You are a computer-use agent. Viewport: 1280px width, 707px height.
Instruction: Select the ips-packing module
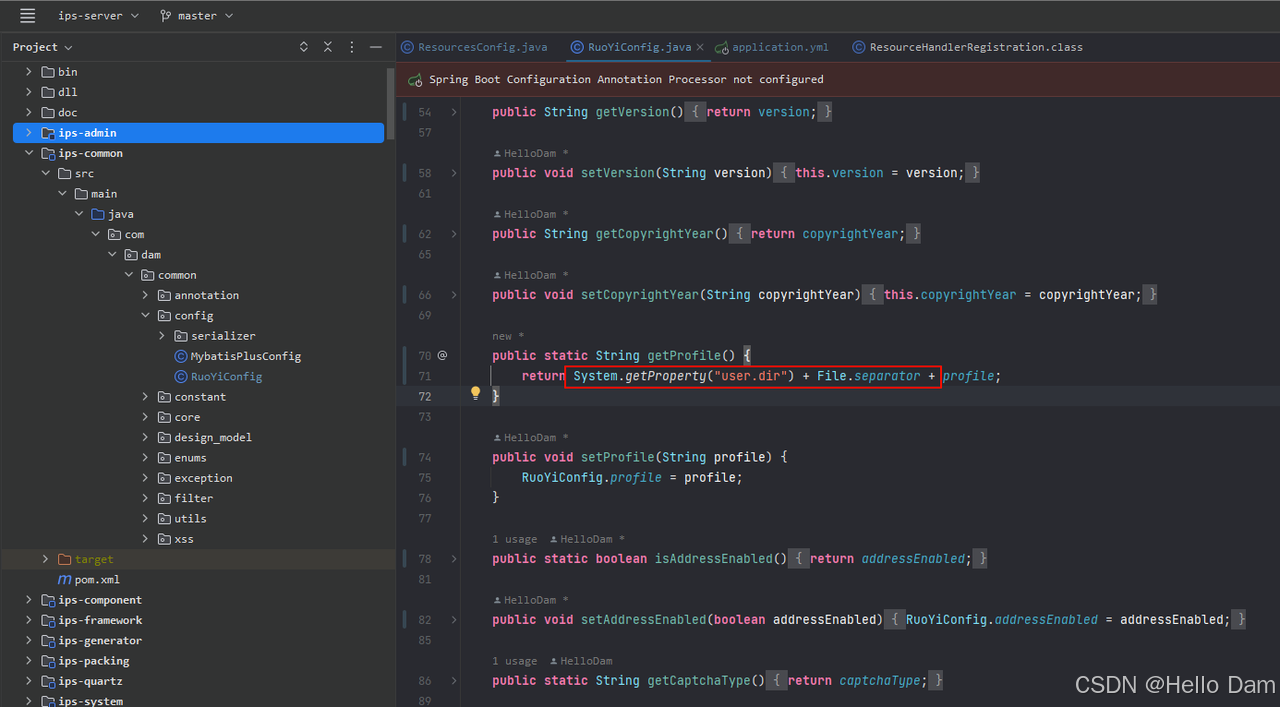[85, 661]
